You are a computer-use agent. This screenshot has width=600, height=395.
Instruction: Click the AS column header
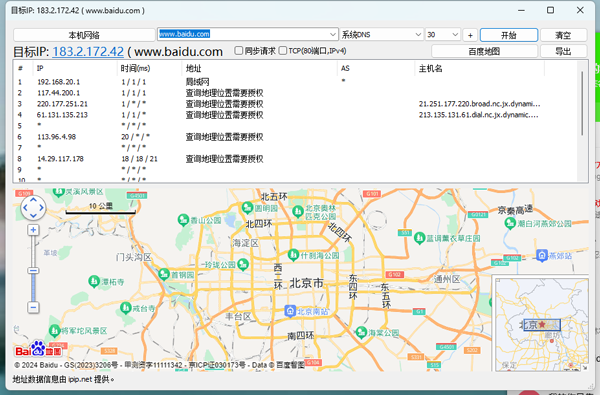pos(376,69)
